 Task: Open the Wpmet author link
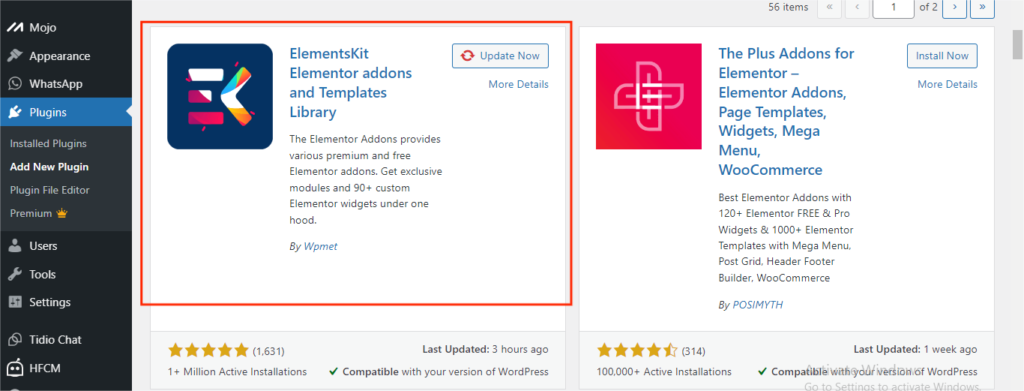(321, 247)
